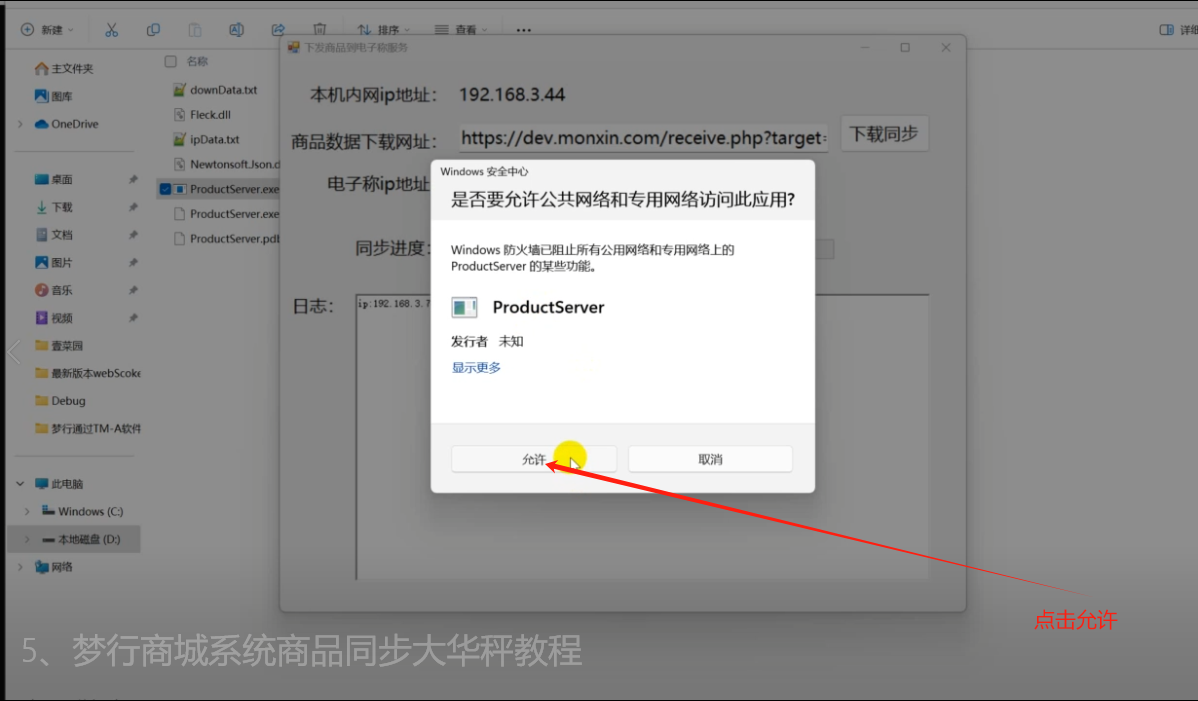Image resolution: width=1198 pixels, height=701 pixels.
Task: Select the Windows (C:) drive
Action: pos(83,511)
